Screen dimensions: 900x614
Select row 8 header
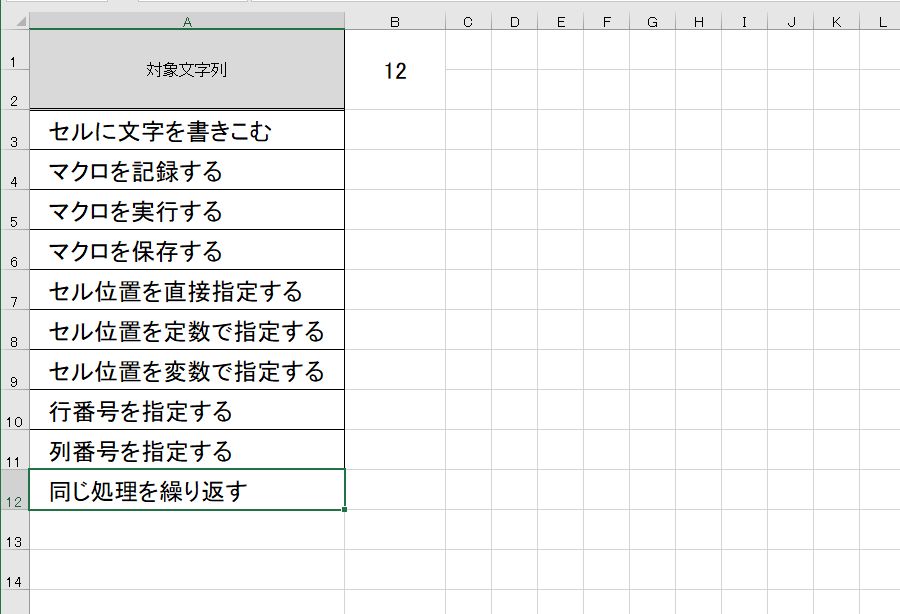point(15,330)
